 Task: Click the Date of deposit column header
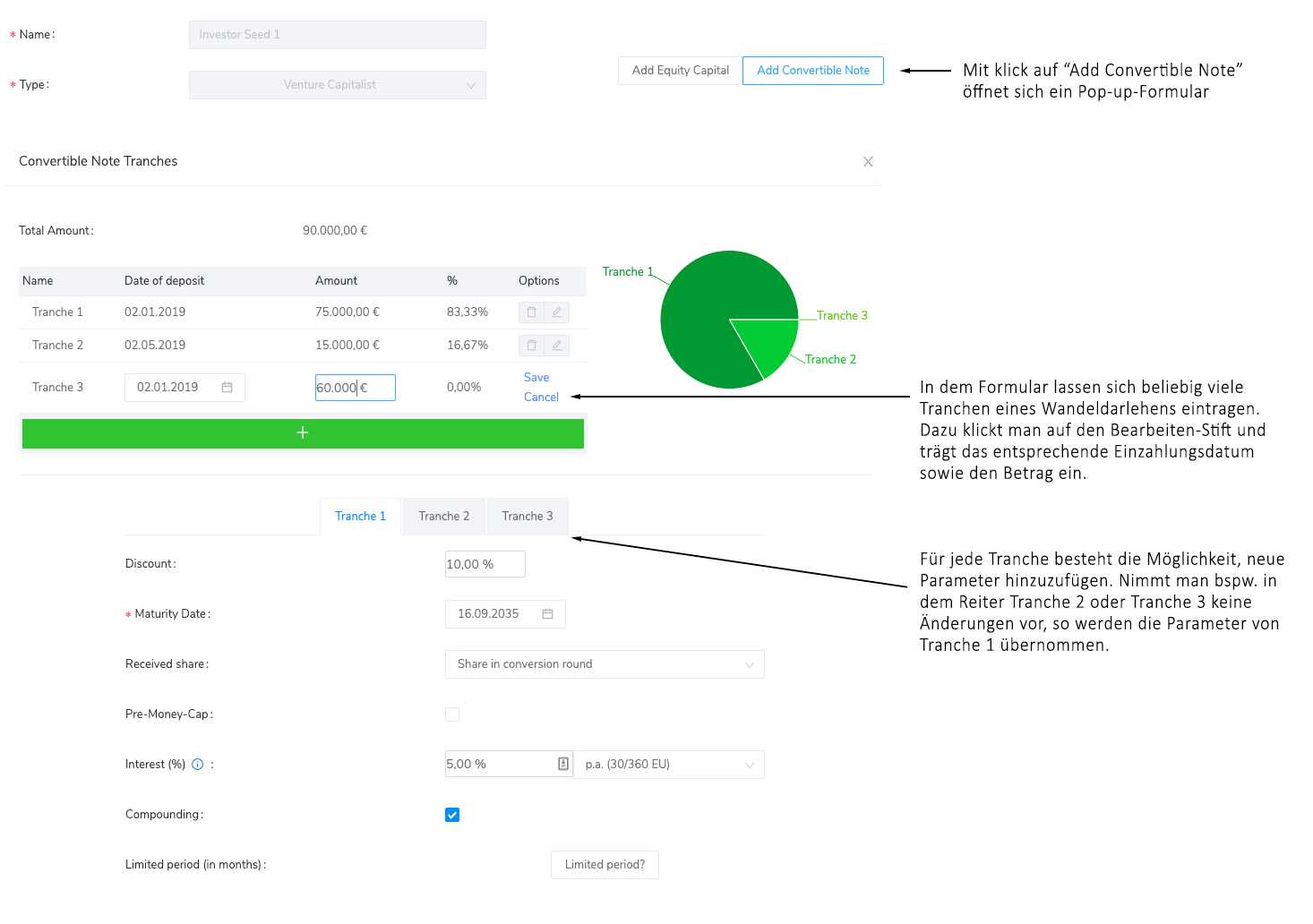tap(164, 281)
